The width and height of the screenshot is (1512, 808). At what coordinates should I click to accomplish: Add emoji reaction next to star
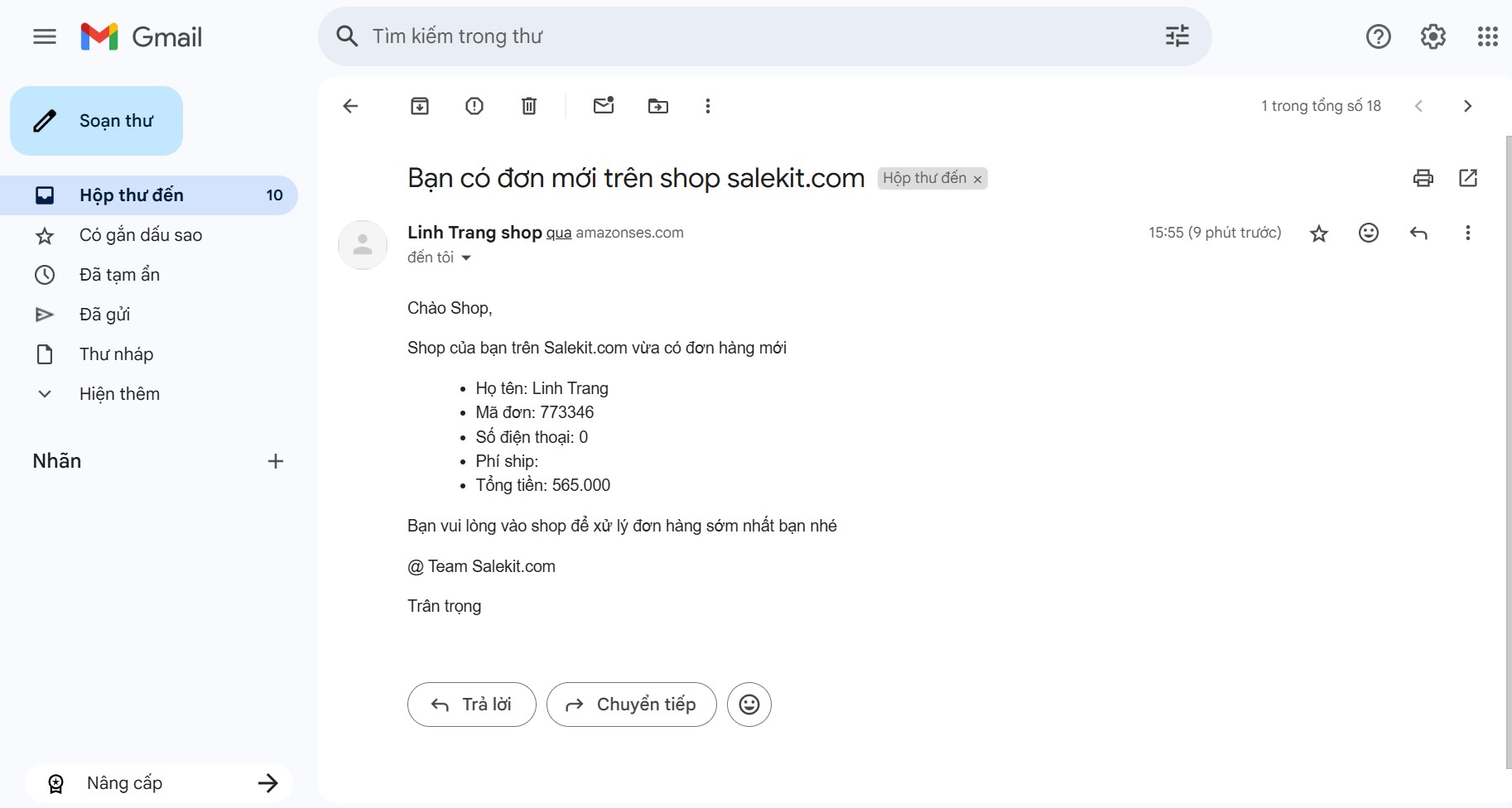[x=1369, y=233]
